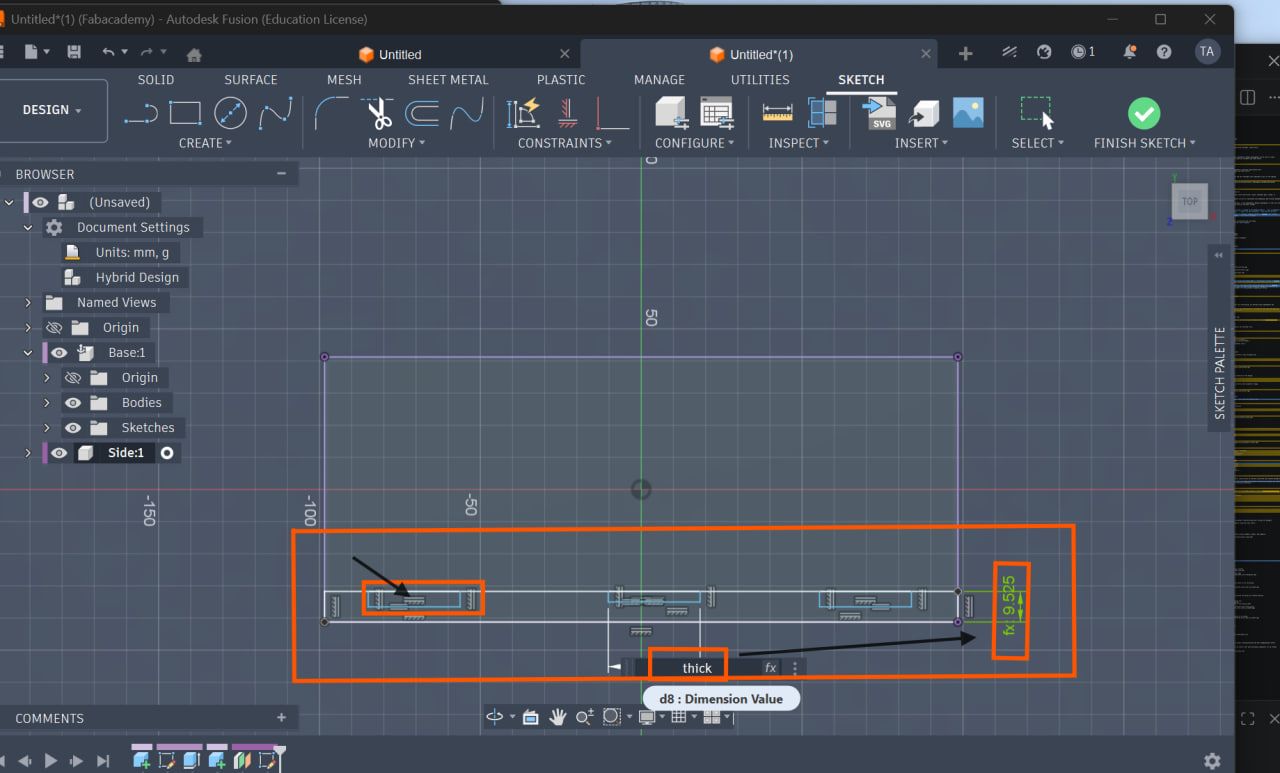Toggle visibility of the Sketches folder

point(73,428)
